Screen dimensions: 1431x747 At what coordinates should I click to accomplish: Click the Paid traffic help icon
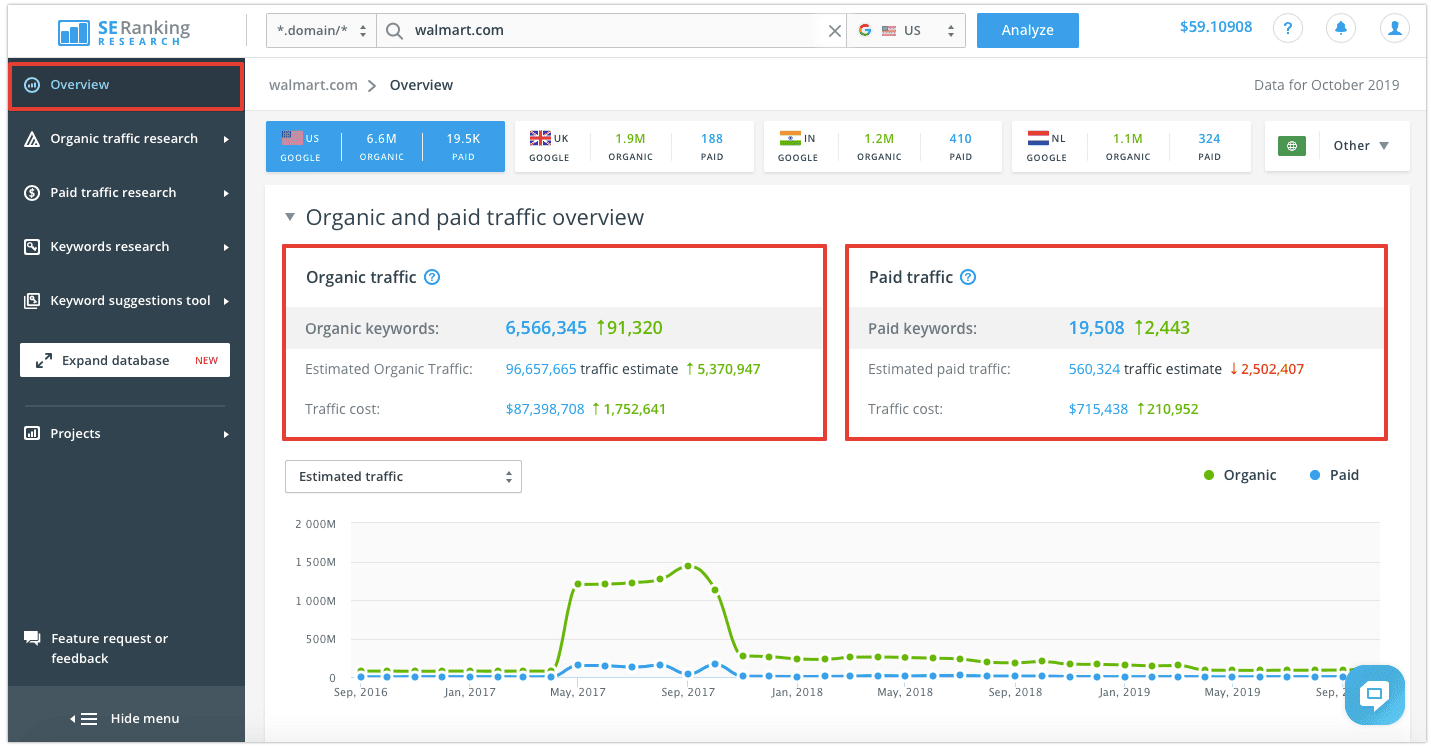pos(968,278)
